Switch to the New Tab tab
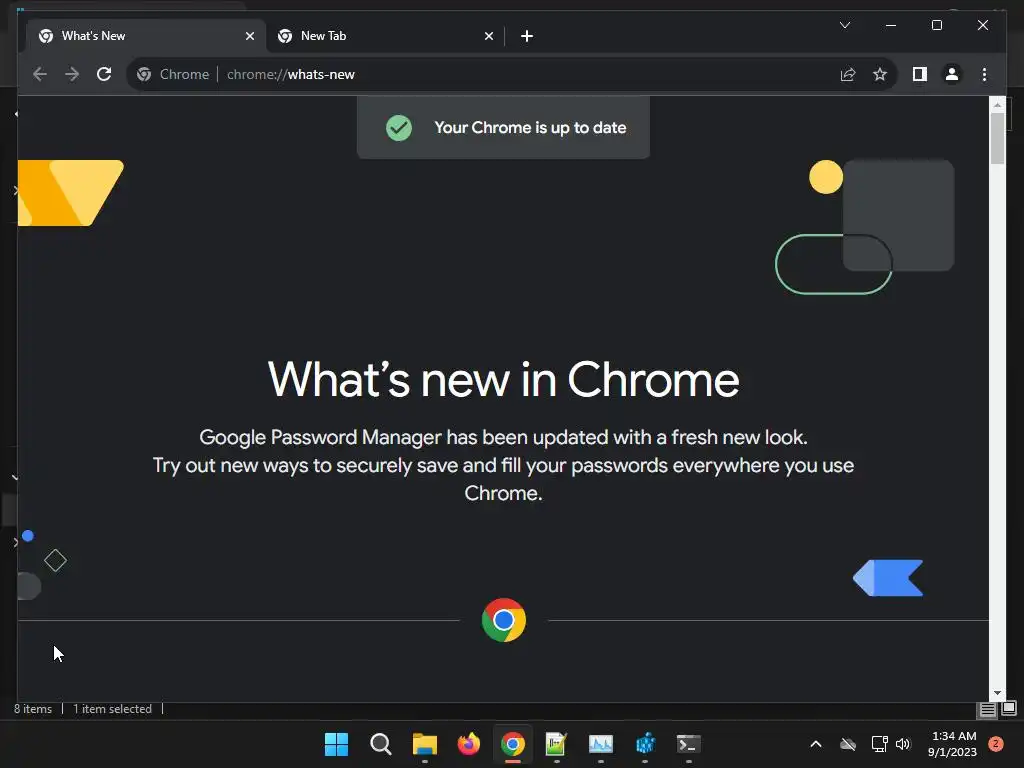 [x=385, y=36]
